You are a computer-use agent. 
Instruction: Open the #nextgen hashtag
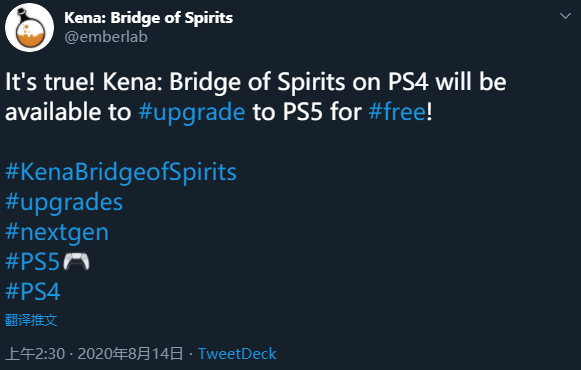click(57, 232)
